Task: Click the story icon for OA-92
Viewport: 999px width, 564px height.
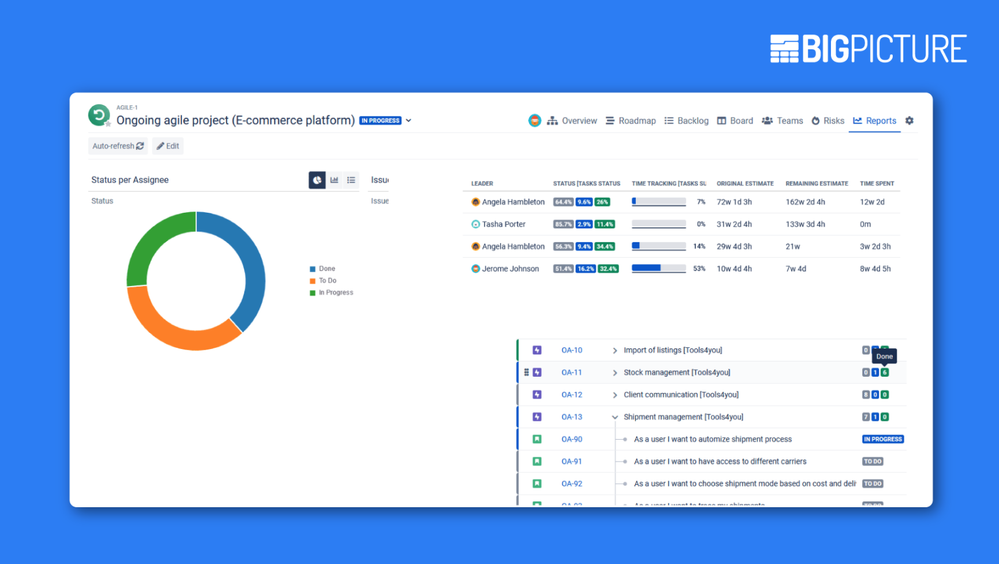Action: point(537,484)
